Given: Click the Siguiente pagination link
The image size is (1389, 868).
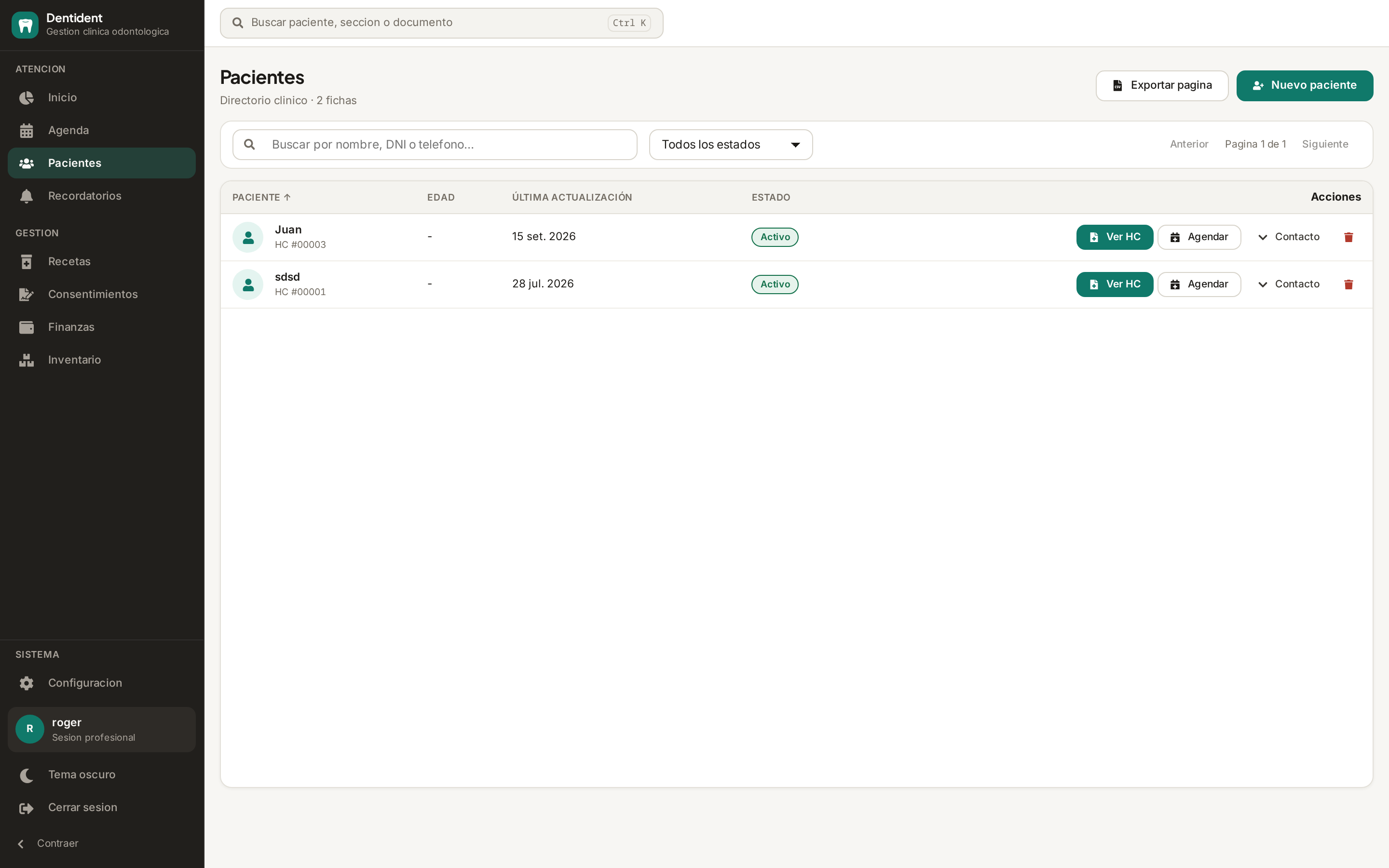Looking at the screenshot, I should pyautogui.click(x=1325, y=144).
